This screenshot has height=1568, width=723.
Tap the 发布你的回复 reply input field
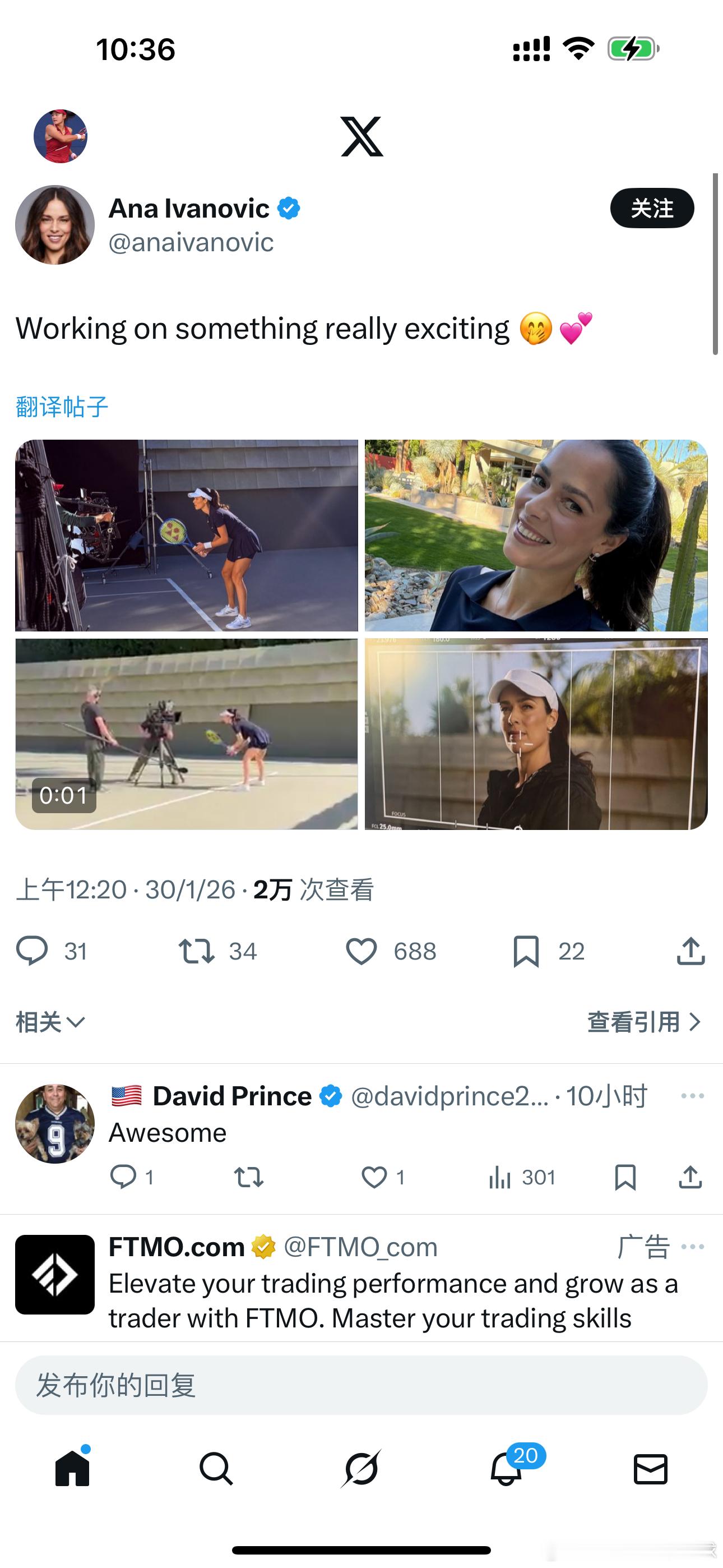pos(361,1385)
